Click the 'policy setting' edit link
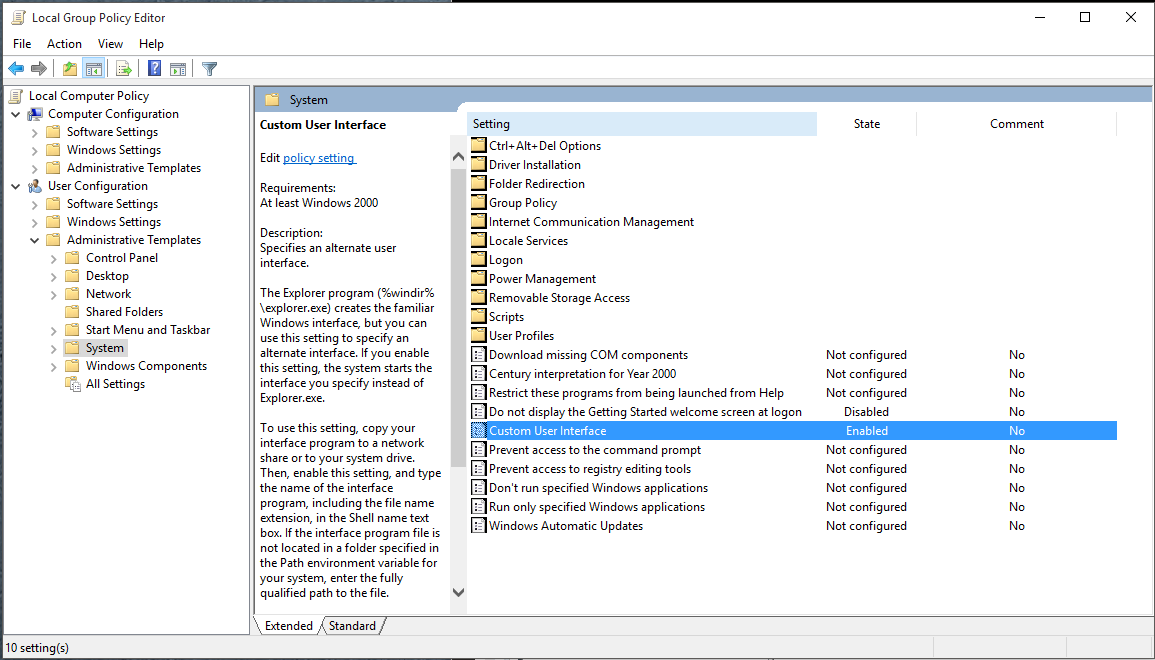The width and height of the screenshot is (1155, 660). pos(319,158)
